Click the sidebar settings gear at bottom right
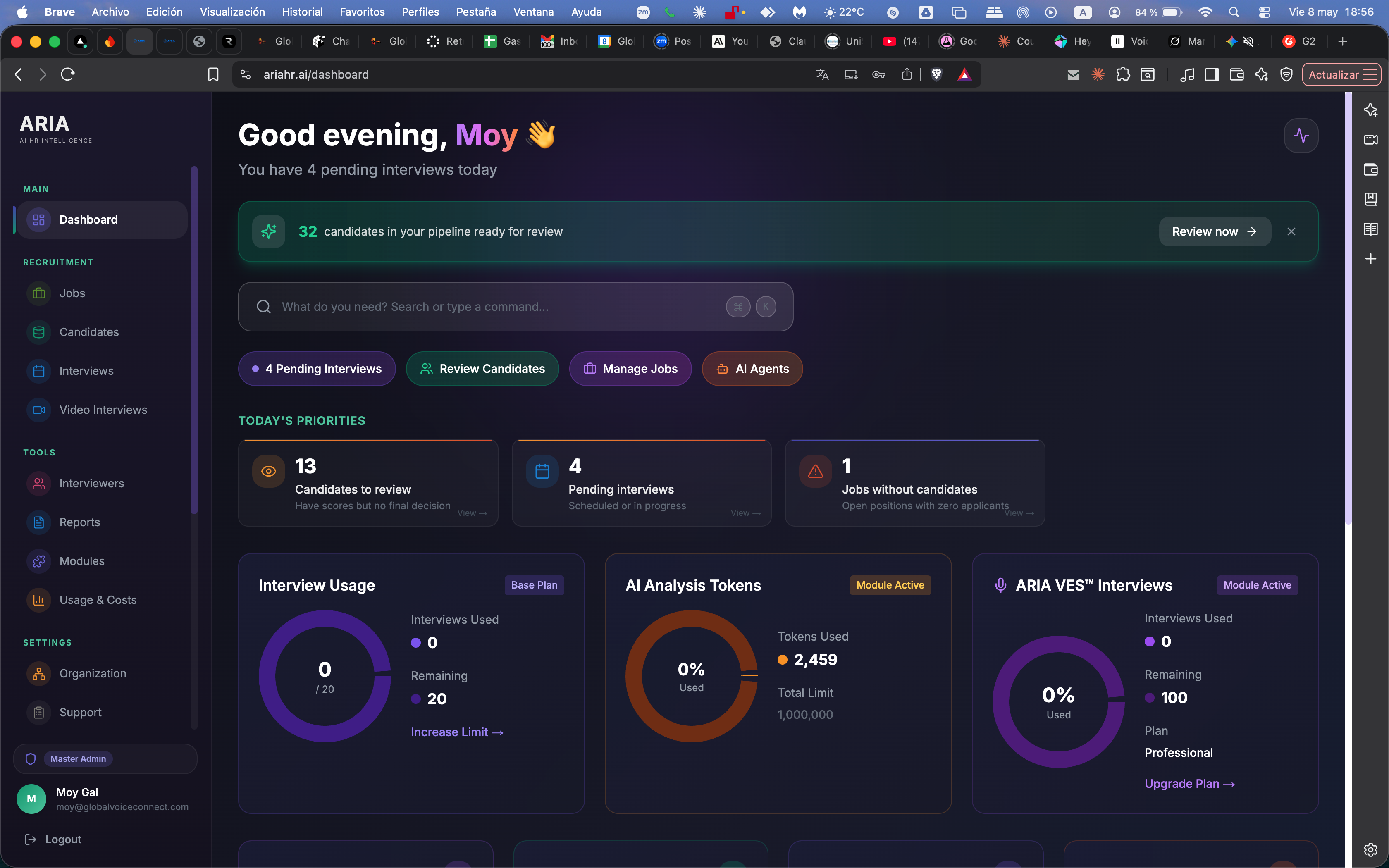 (x=1371, y=850)
